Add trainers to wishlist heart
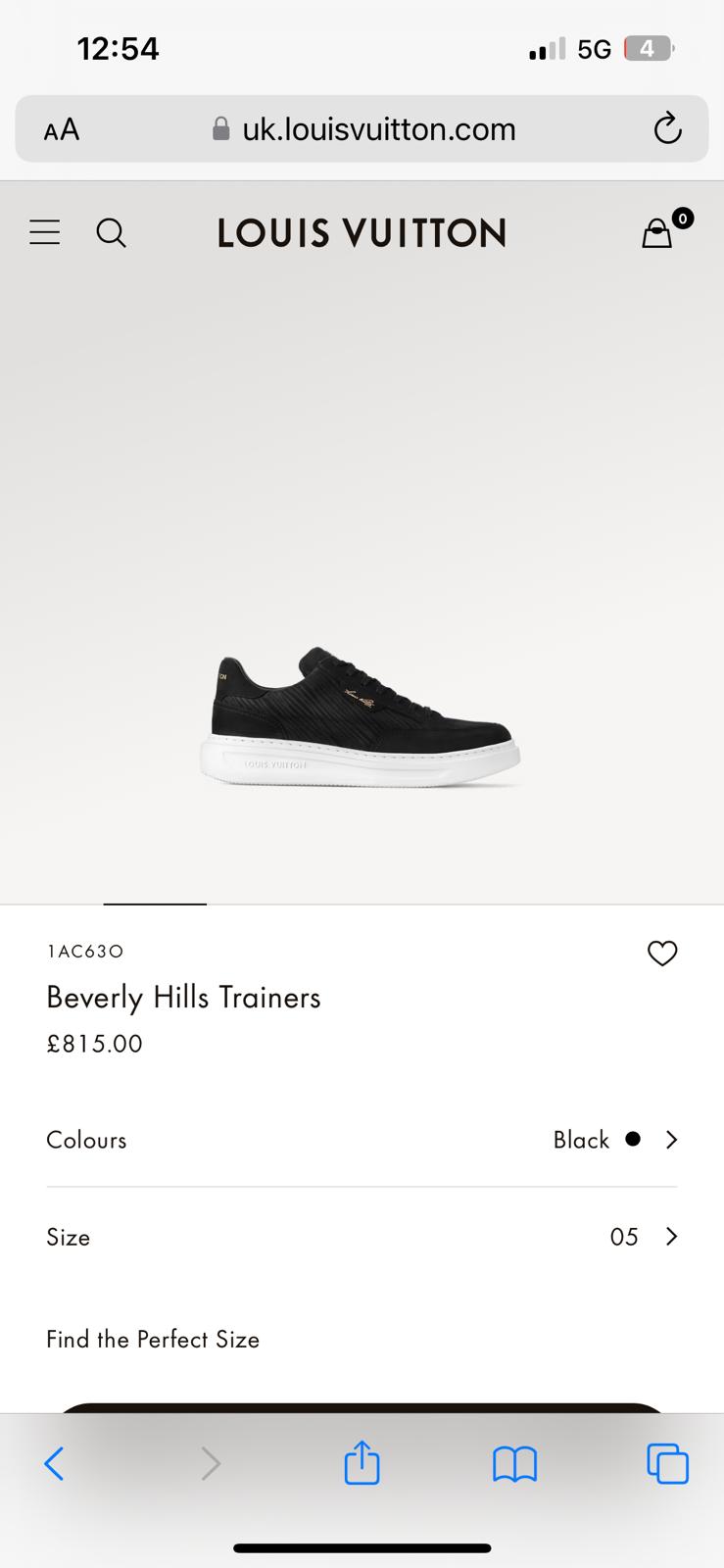724x1568 pixels. (x=662, y=953)
